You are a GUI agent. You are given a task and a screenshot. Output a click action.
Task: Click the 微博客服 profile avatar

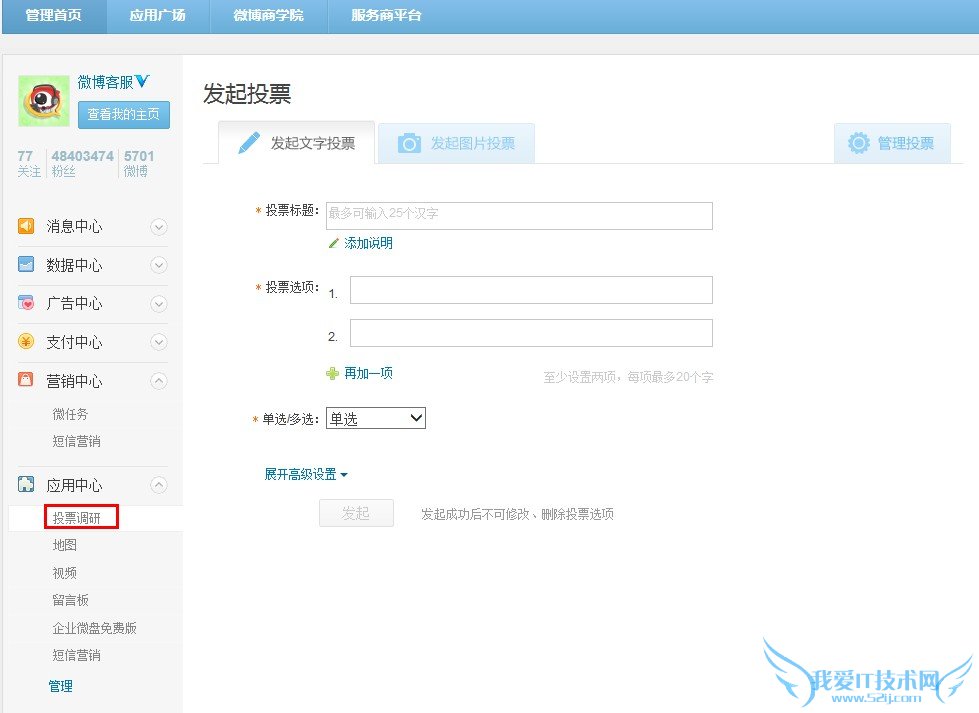44,101
